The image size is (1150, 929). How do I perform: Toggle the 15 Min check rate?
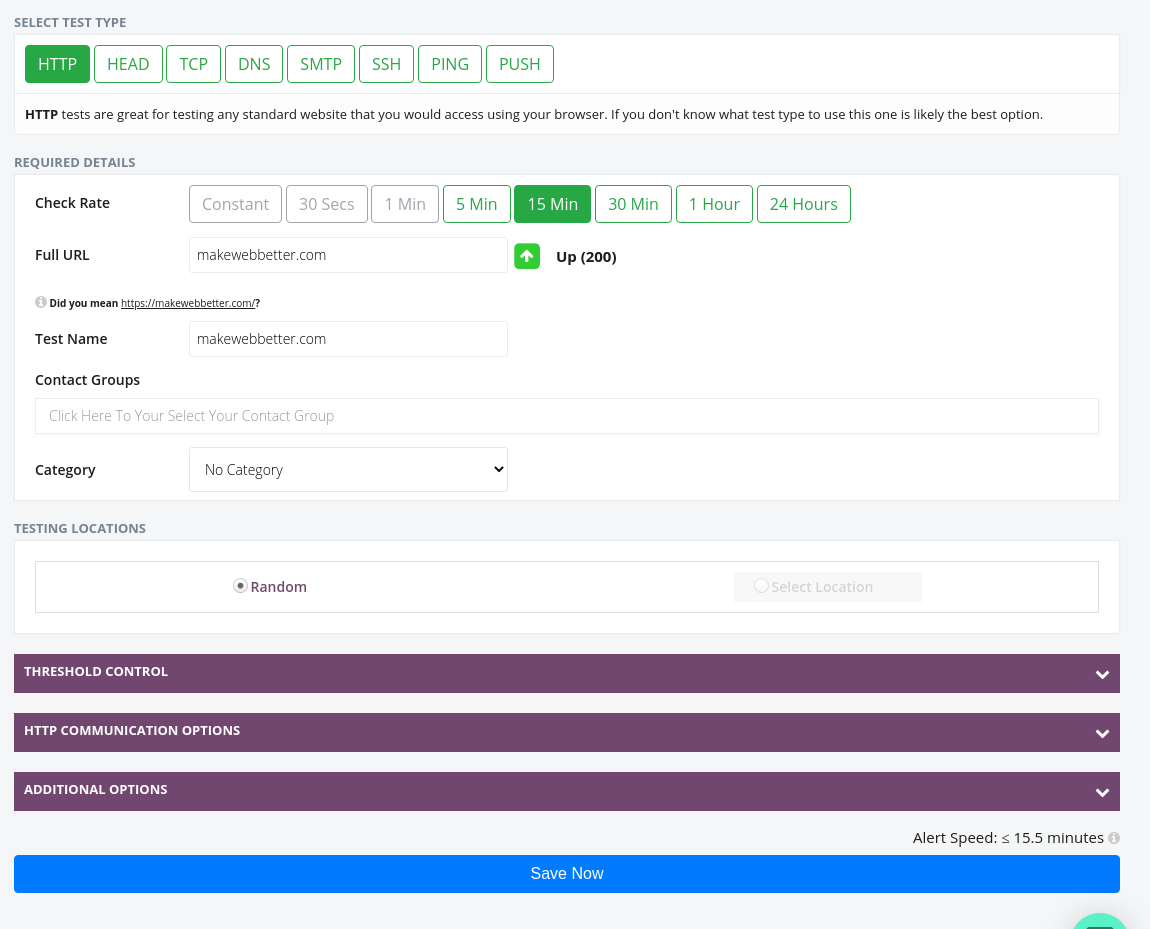(552, 204)
